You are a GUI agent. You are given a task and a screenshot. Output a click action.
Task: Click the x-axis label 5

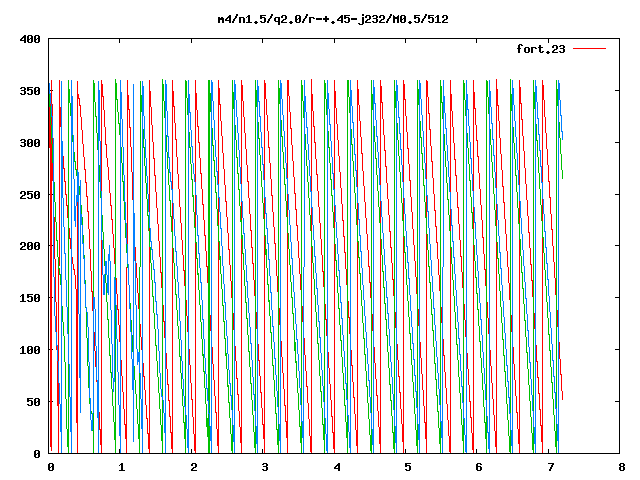coord(408,467)
